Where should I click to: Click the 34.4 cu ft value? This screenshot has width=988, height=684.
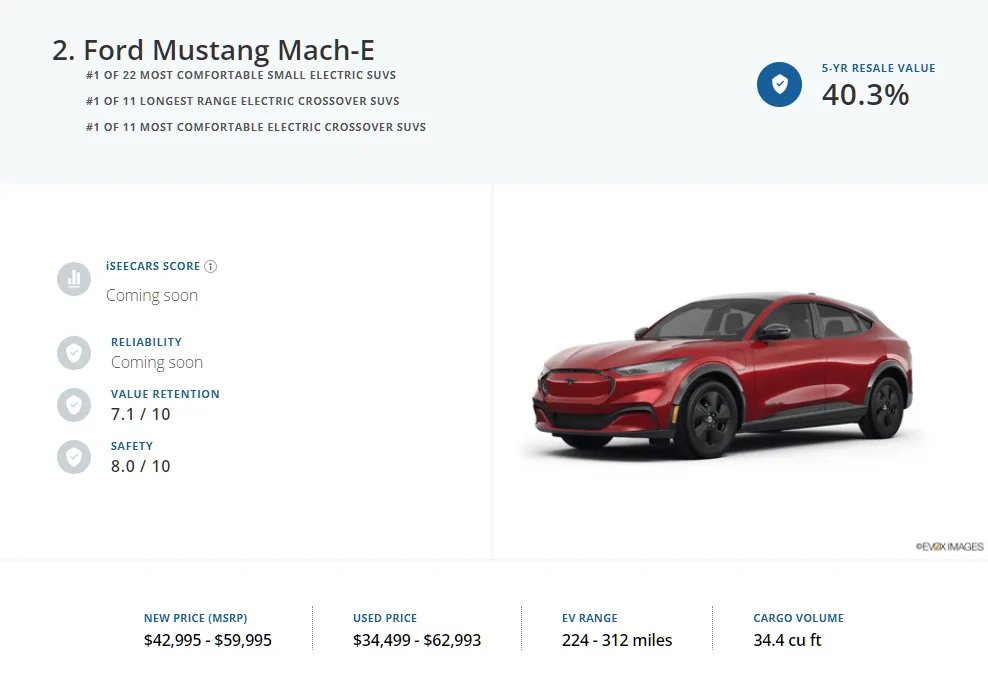(x=788, y=640)
